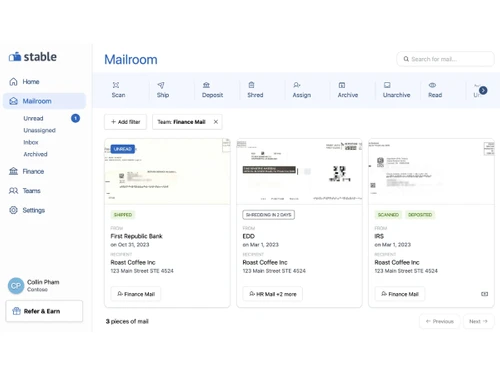Viewport: 500px width, 375px height.
Task: Click the Search for mail field
Action: [445, 59]
